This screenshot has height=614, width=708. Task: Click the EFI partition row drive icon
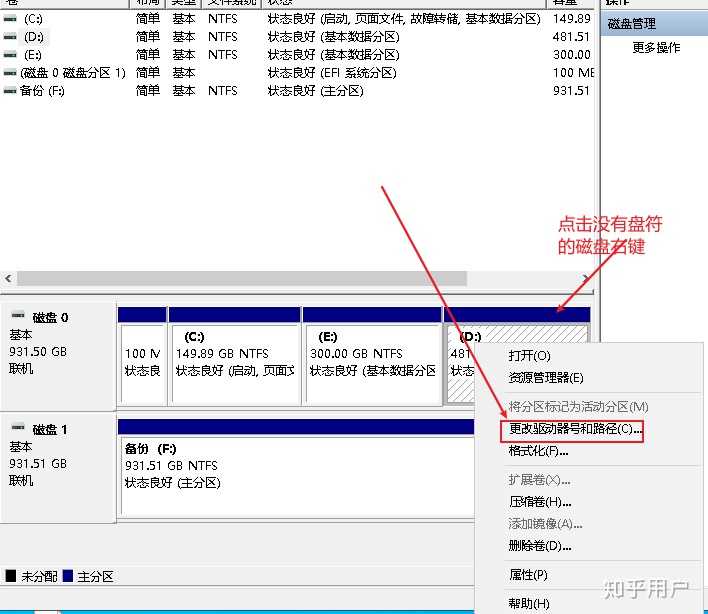(x=10, y=73)
